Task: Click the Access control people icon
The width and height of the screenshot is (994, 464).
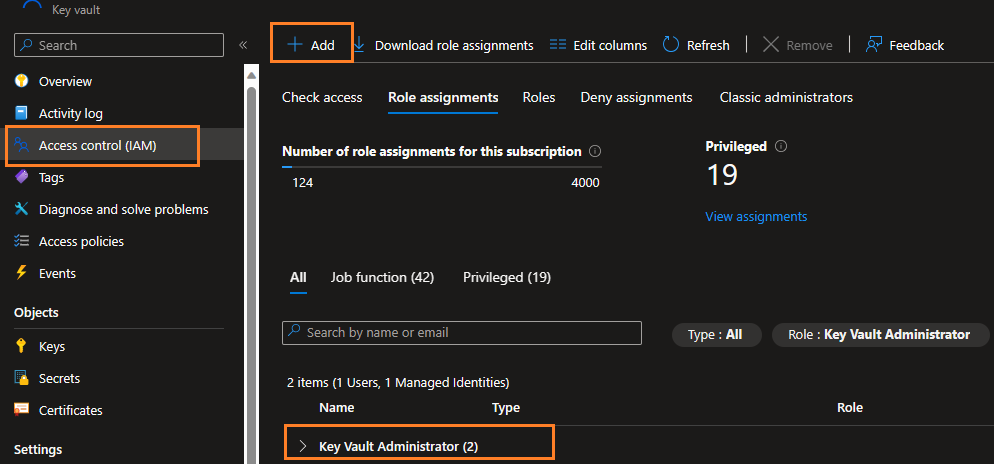Action: (22, 145)
